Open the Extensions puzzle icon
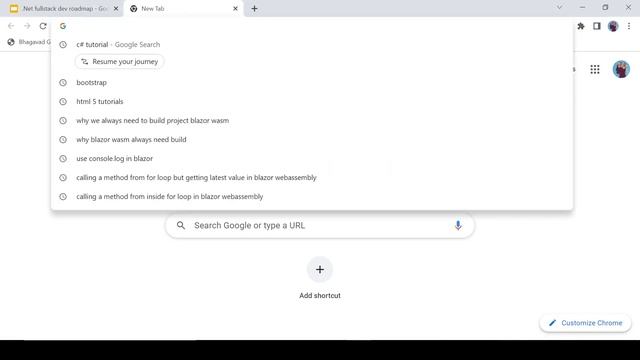This screenshot has height=360, width=640. tap(581, 26)
